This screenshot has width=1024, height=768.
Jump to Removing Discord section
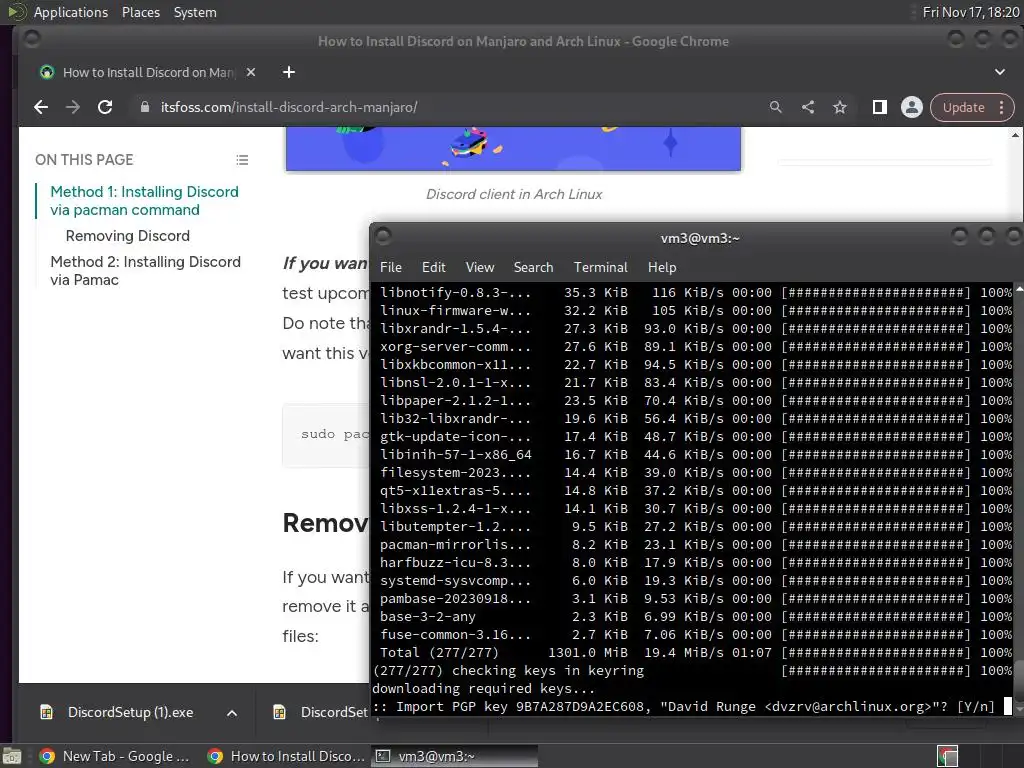tap(128, 236)
